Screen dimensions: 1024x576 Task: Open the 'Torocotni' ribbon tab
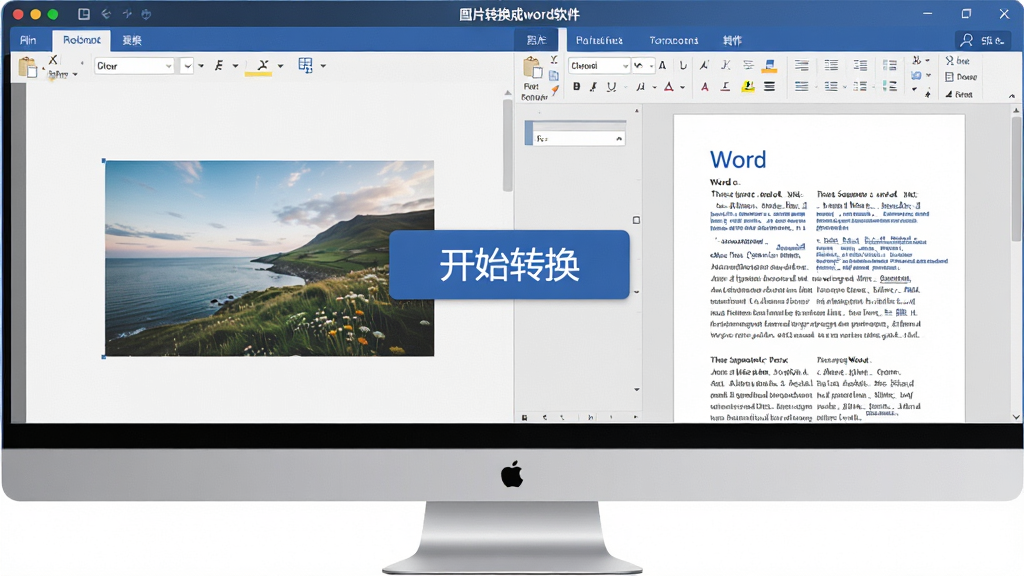[673, 40]
